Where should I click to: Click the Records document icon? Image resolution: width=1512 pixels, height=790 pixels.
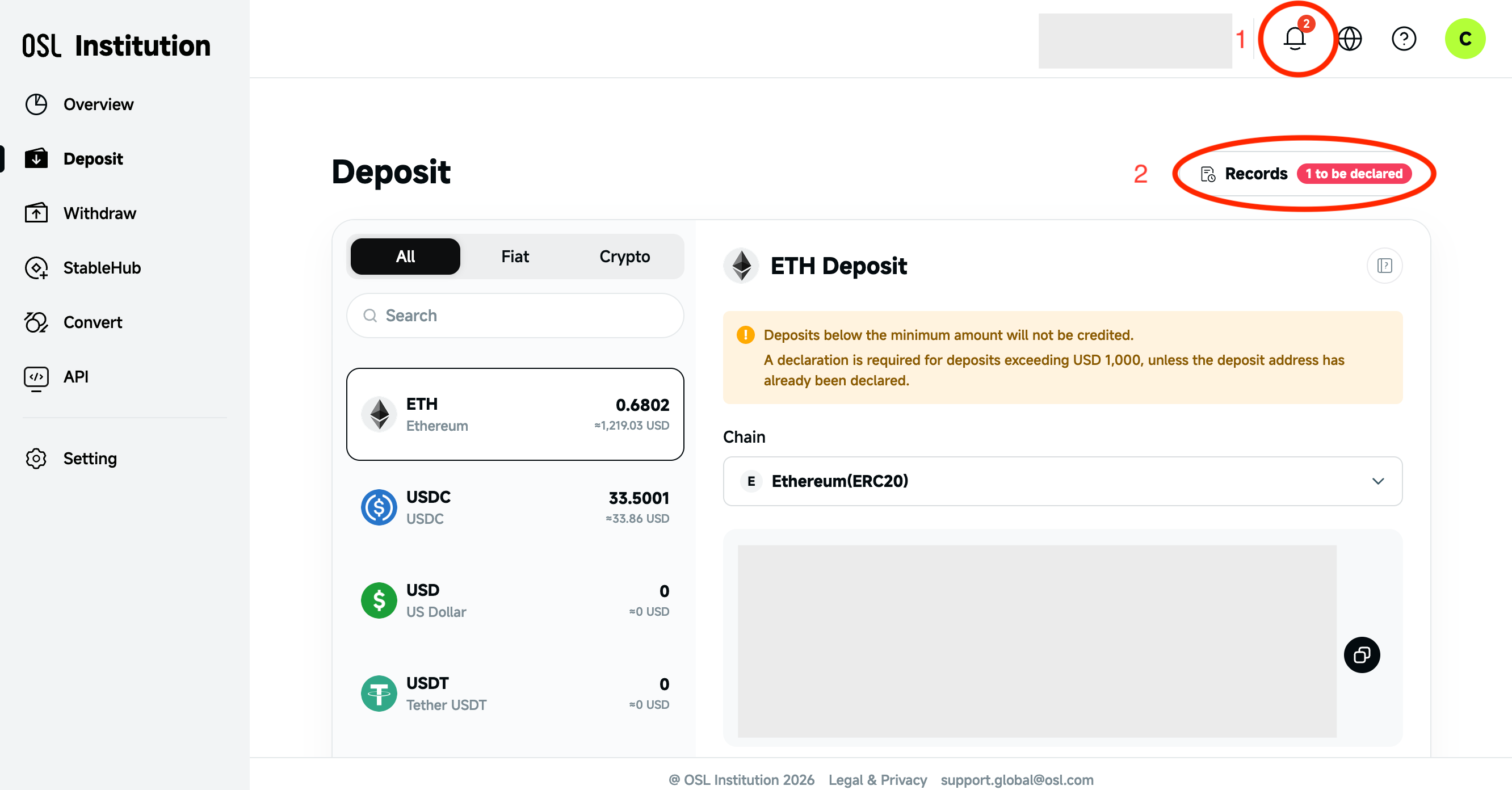tap(1208, 174)
